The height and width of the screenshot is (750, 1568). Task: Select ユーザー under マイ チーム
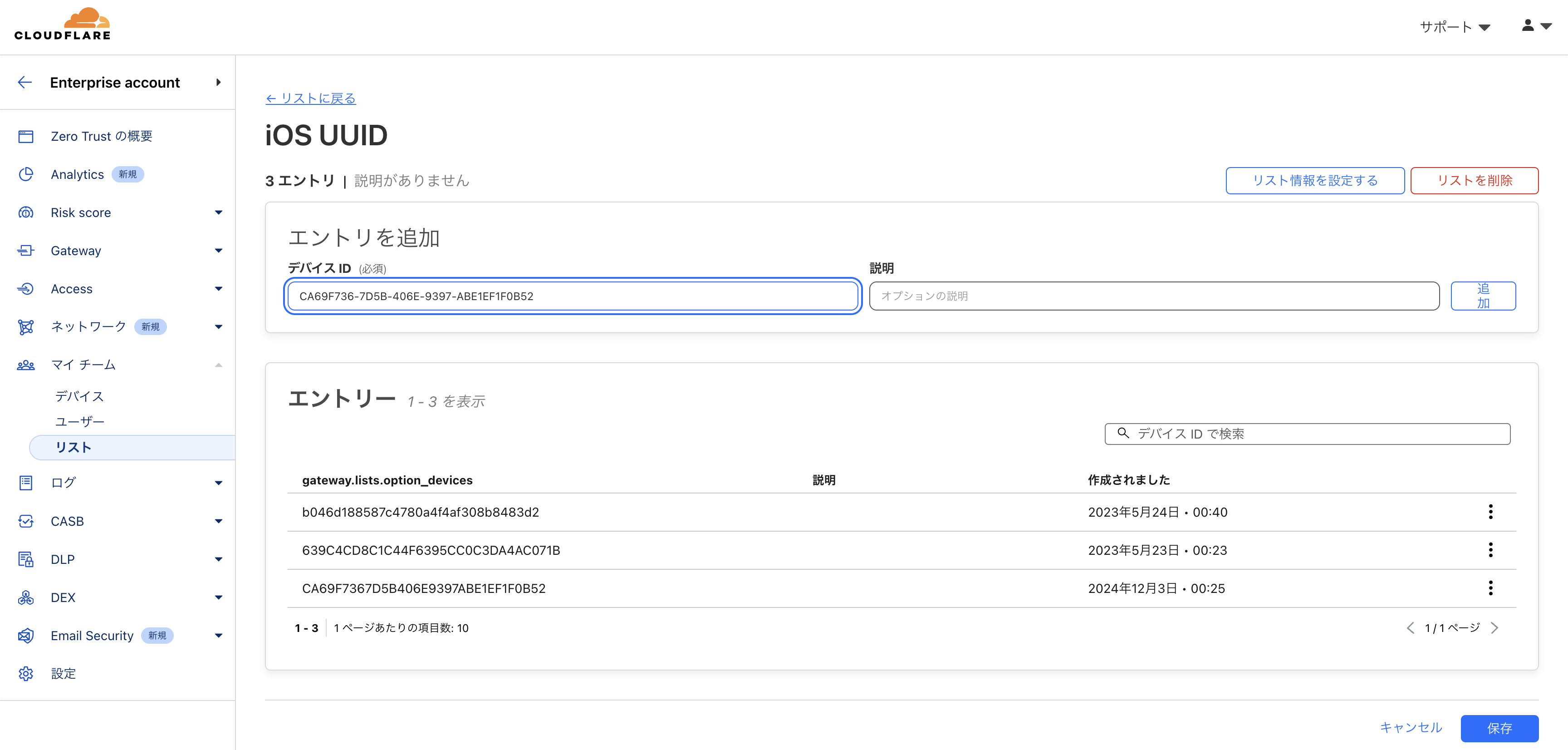(x=80, y=422)
